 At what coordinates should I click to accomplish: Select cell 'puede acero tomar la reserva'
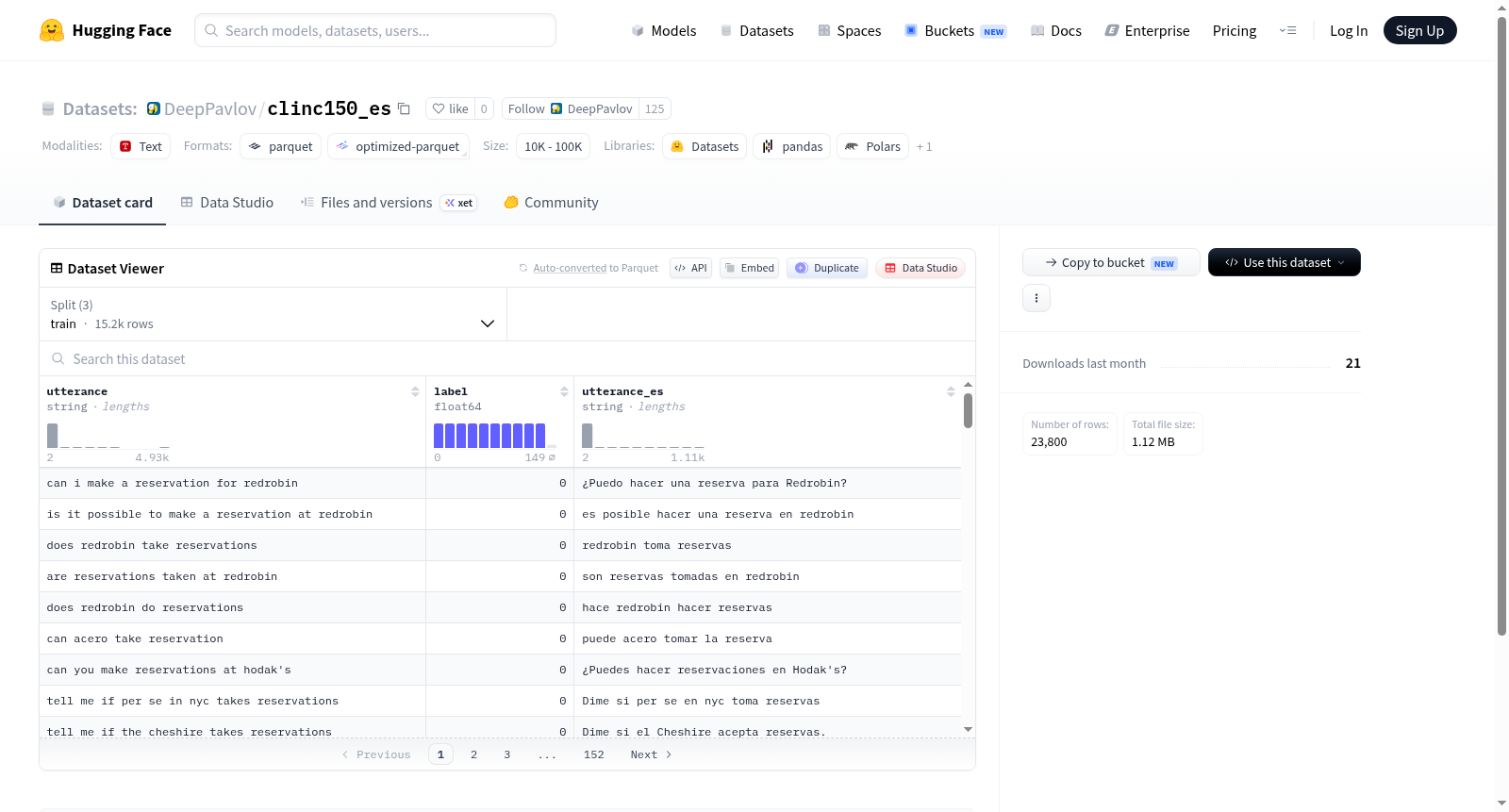click(x=768, y=638)
